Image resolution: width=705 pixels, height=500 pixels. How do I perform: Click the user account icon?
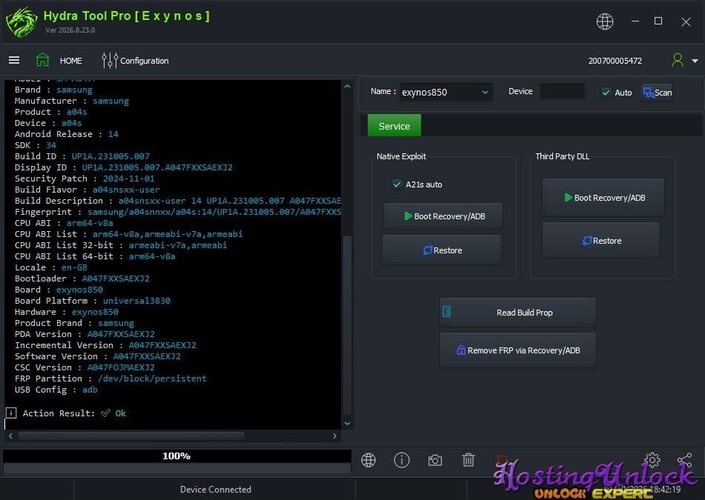(x=677, y=60)
